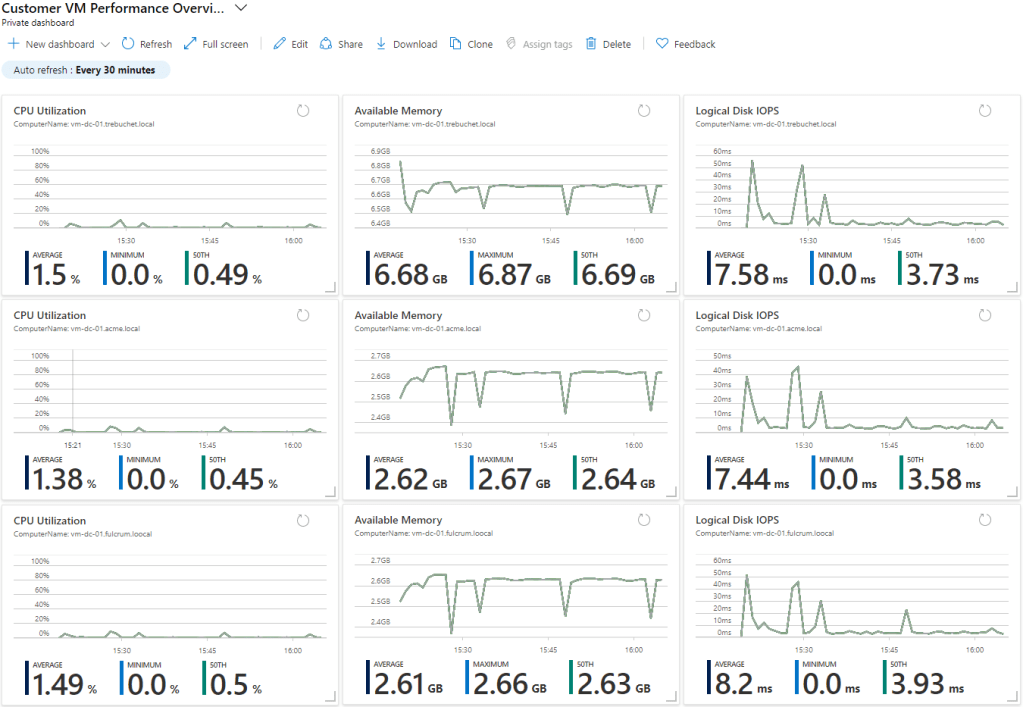Image resolution: width=1023 pixels, height=707 pixels.
Task: Refresh the fulcrum Logical Disk IOPS tile
Action: click(985, 520)
